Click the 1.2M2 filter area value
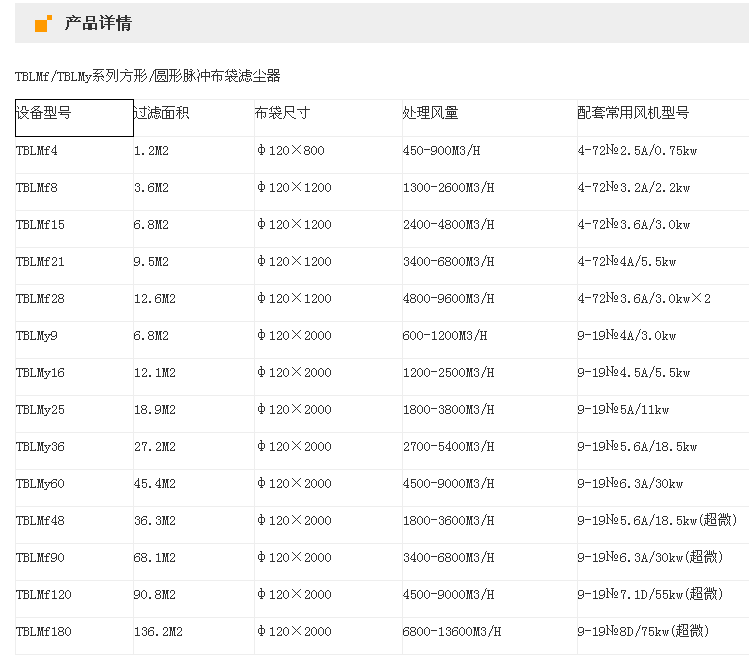 click(151, 151)
